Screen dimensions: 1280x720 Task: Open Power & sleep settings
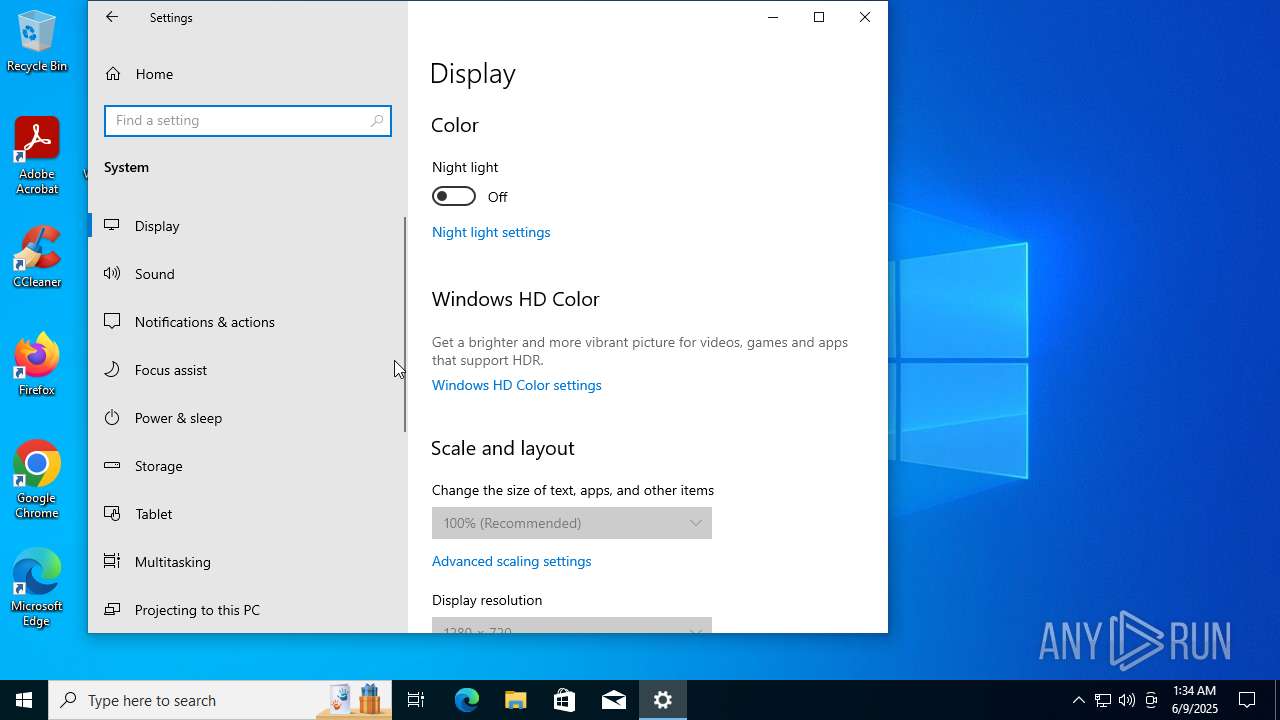246,418
